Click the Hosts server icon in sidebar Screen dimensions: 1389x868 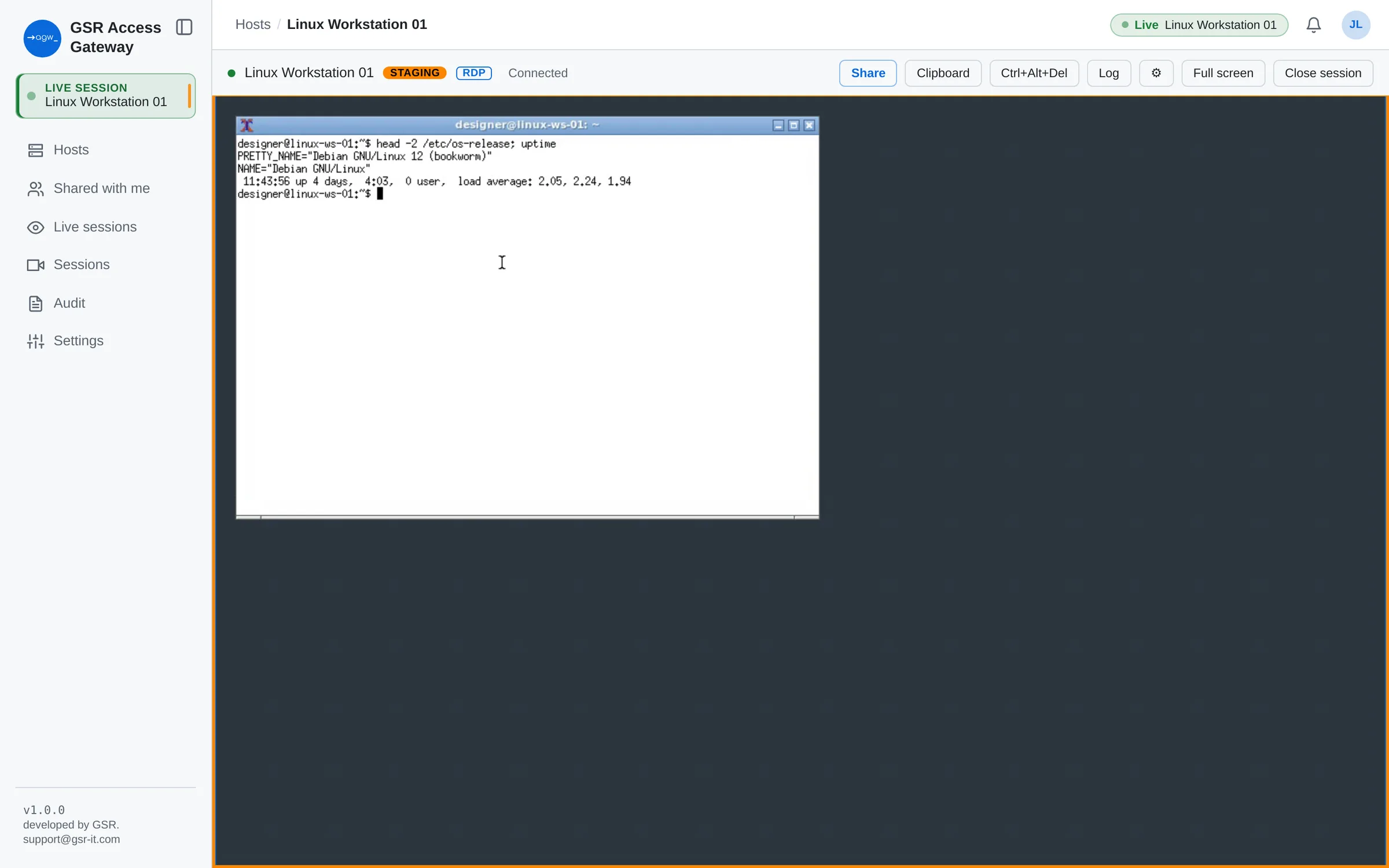click(35, 150)
